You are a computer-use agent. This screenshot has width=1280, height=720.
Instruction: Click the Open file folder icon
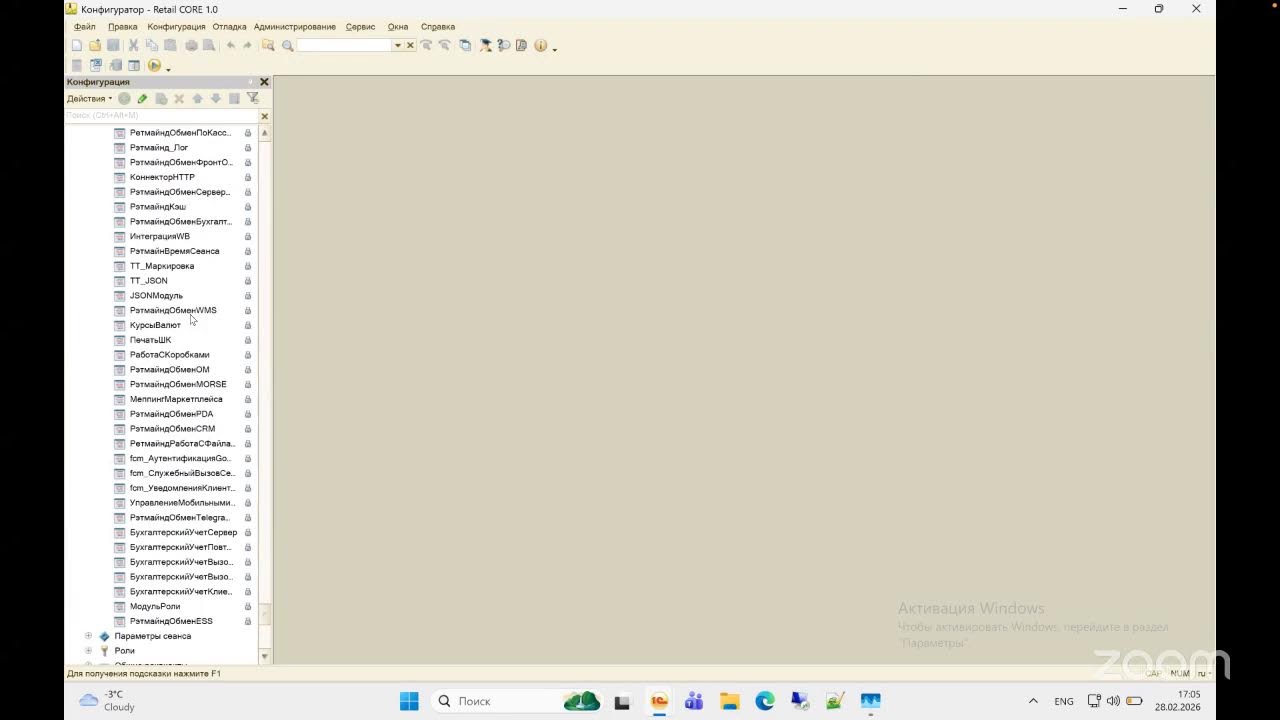[95, 45]
